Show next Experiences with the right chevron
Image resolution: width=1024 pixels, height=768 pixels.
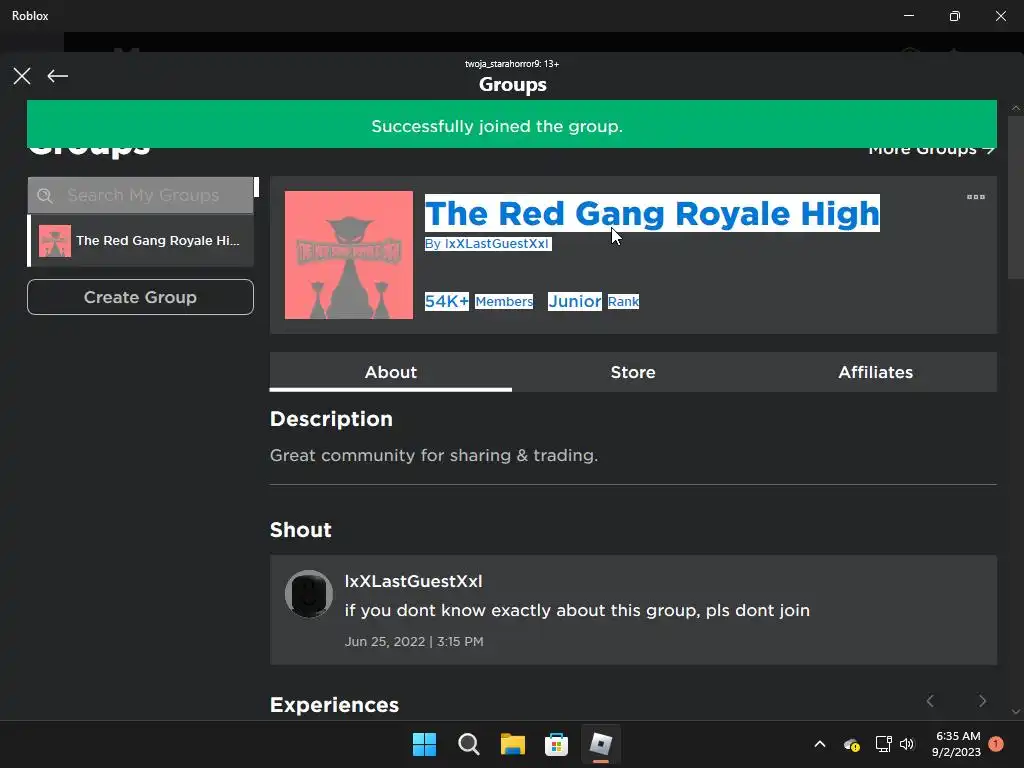tap(982, 701)
